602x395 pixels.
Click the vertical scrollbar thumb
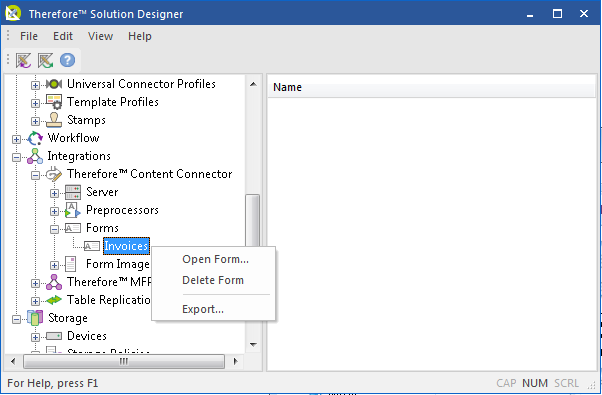click(x=253, y=220)
